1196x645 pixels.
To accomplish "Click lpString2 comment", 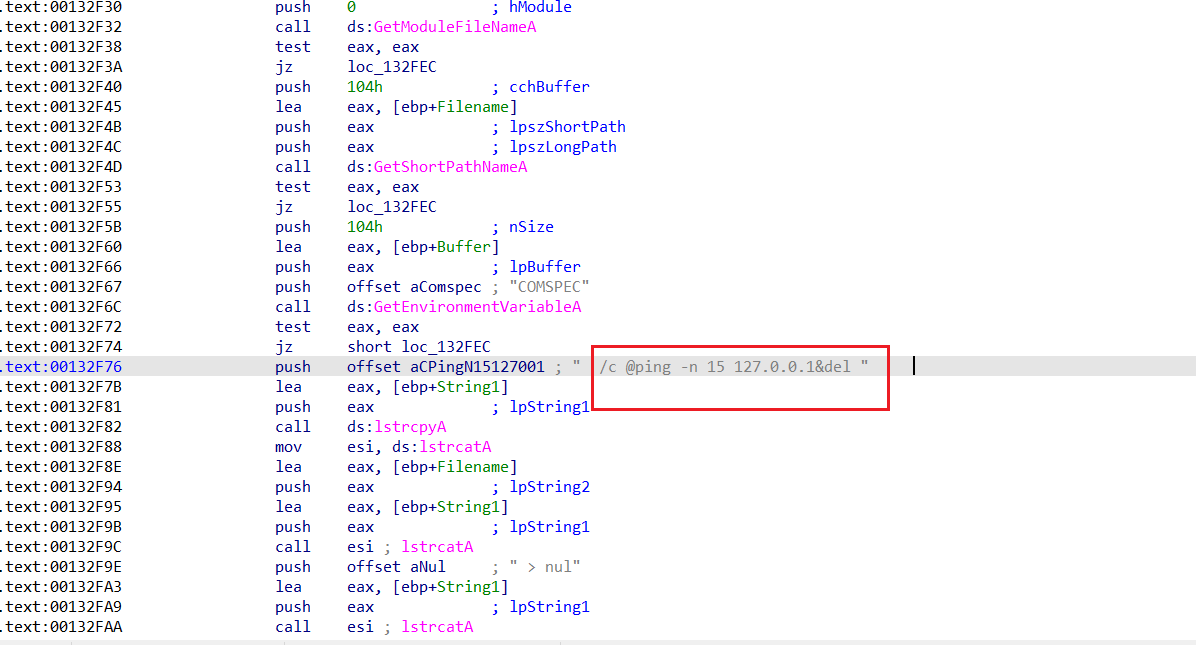I will tap(549, 487).
